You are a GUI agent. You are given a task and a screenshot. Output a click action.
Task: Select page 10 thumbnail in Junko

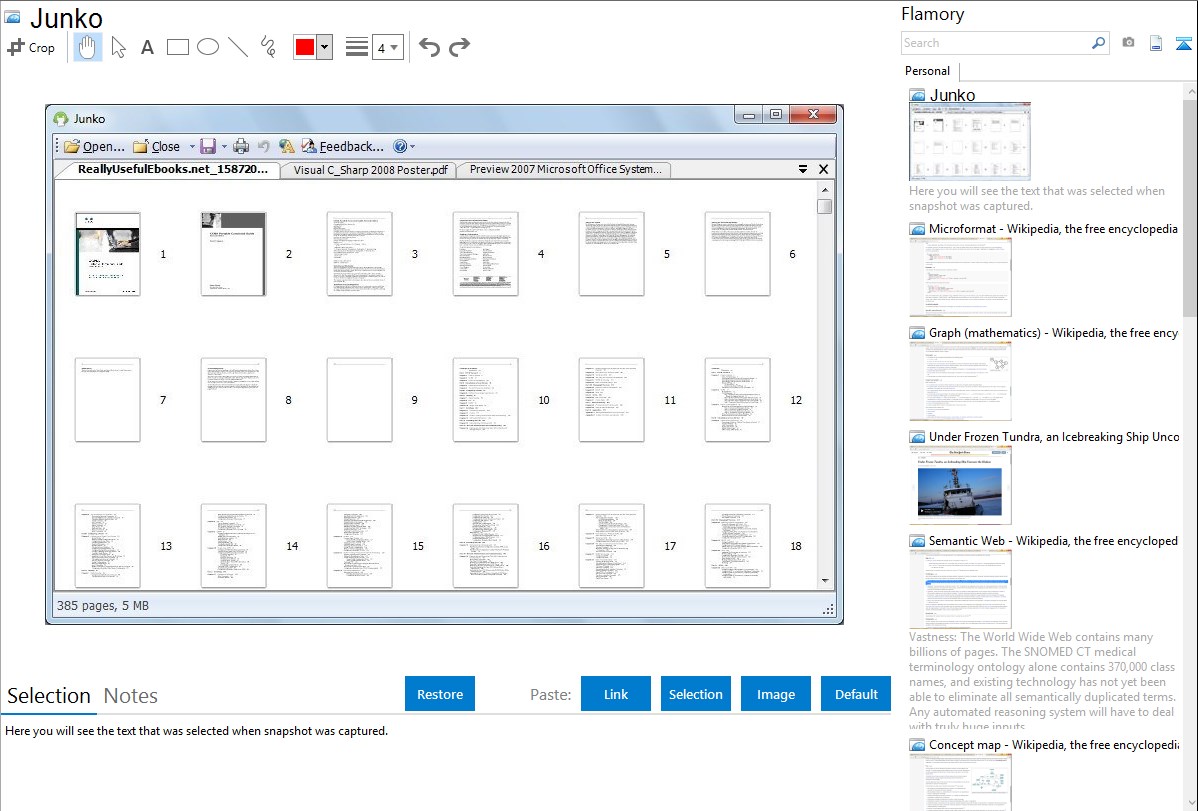click(x=485, y=400)
